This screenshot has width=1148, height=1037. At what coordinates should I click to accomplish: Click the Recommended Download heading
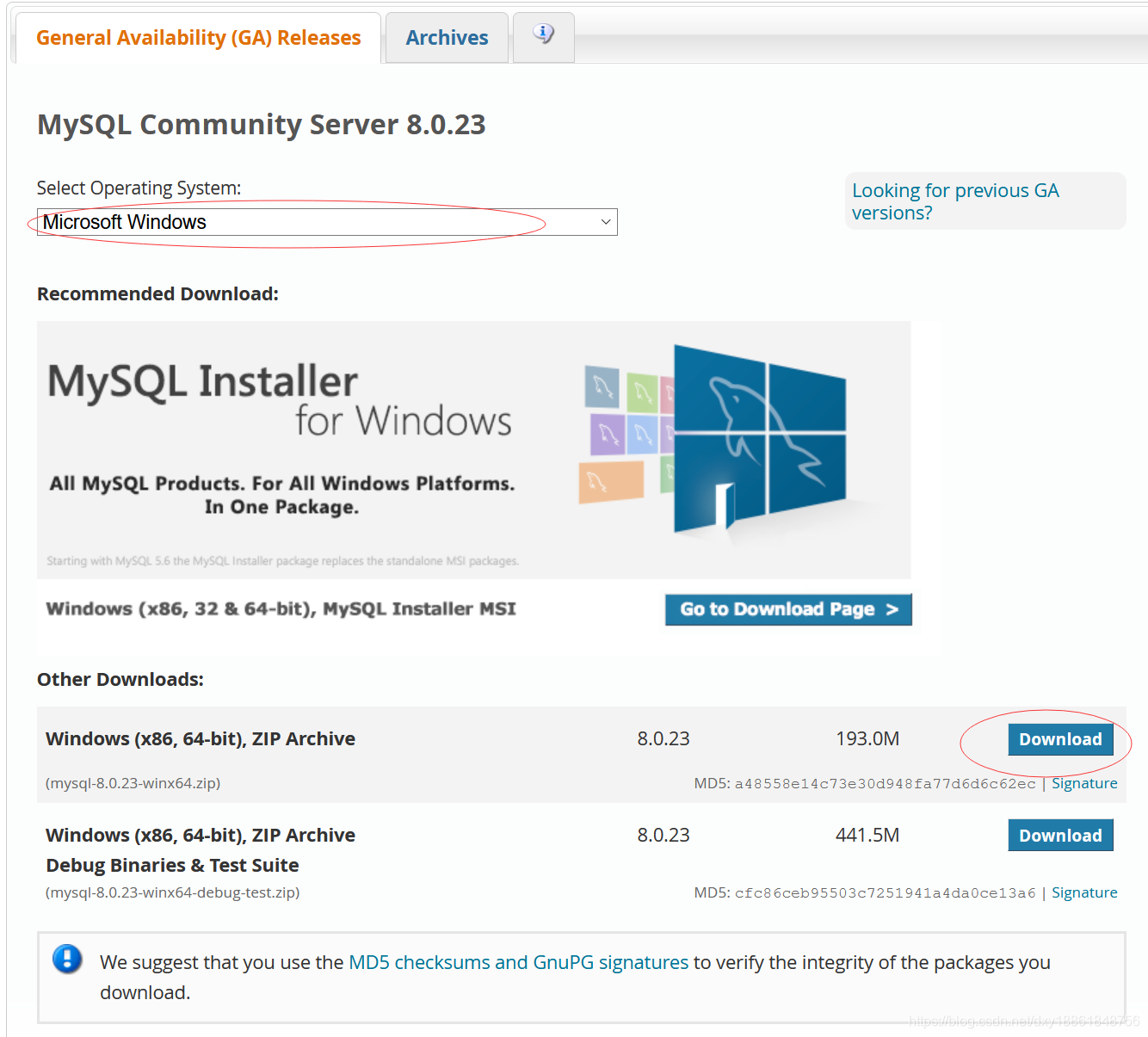coord(157,294)
